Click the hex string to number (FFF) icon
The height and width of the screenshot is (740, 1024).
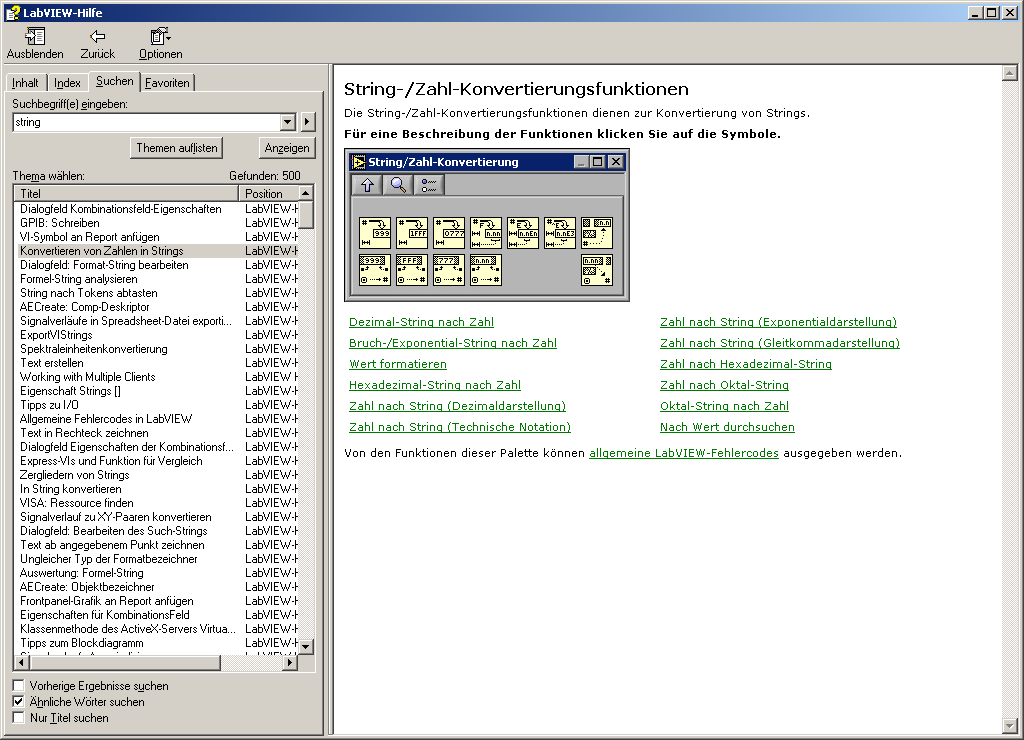pyautogui.click(x=412, y=270)
